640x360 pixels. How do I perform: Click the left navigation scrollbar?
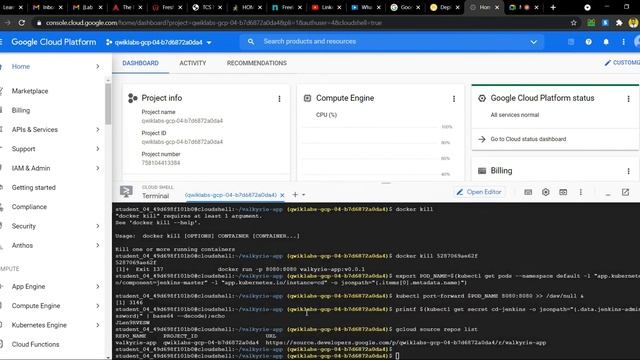(x=108, y=104)
